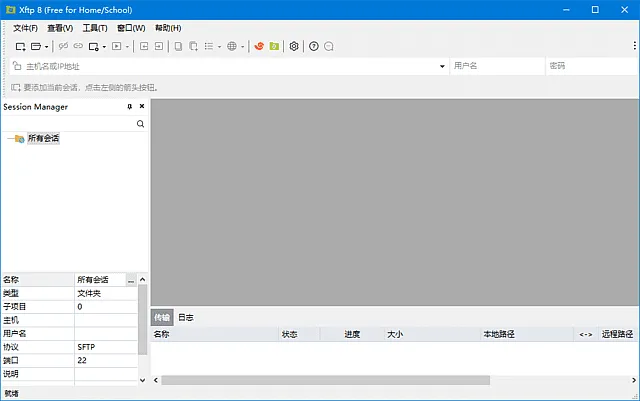The image size is (640, 401).
Task: Open Options with the gear icon
Action: [x=294, y=46]
